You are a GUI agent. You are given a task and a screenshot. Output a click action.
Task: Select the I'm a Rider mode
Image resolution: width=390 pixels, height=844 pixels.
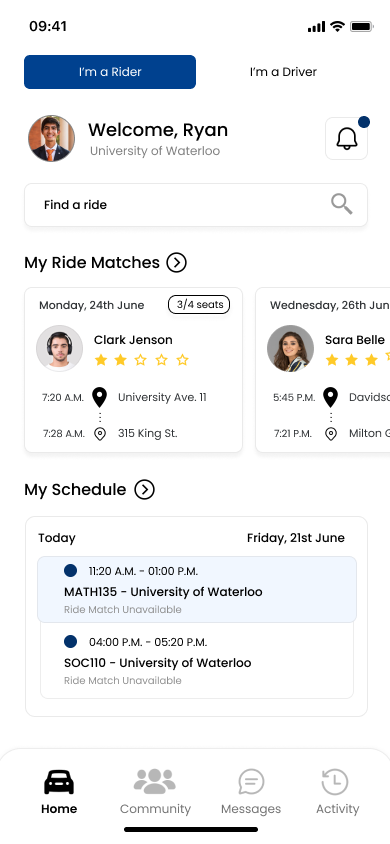click(x=110, y=72)
